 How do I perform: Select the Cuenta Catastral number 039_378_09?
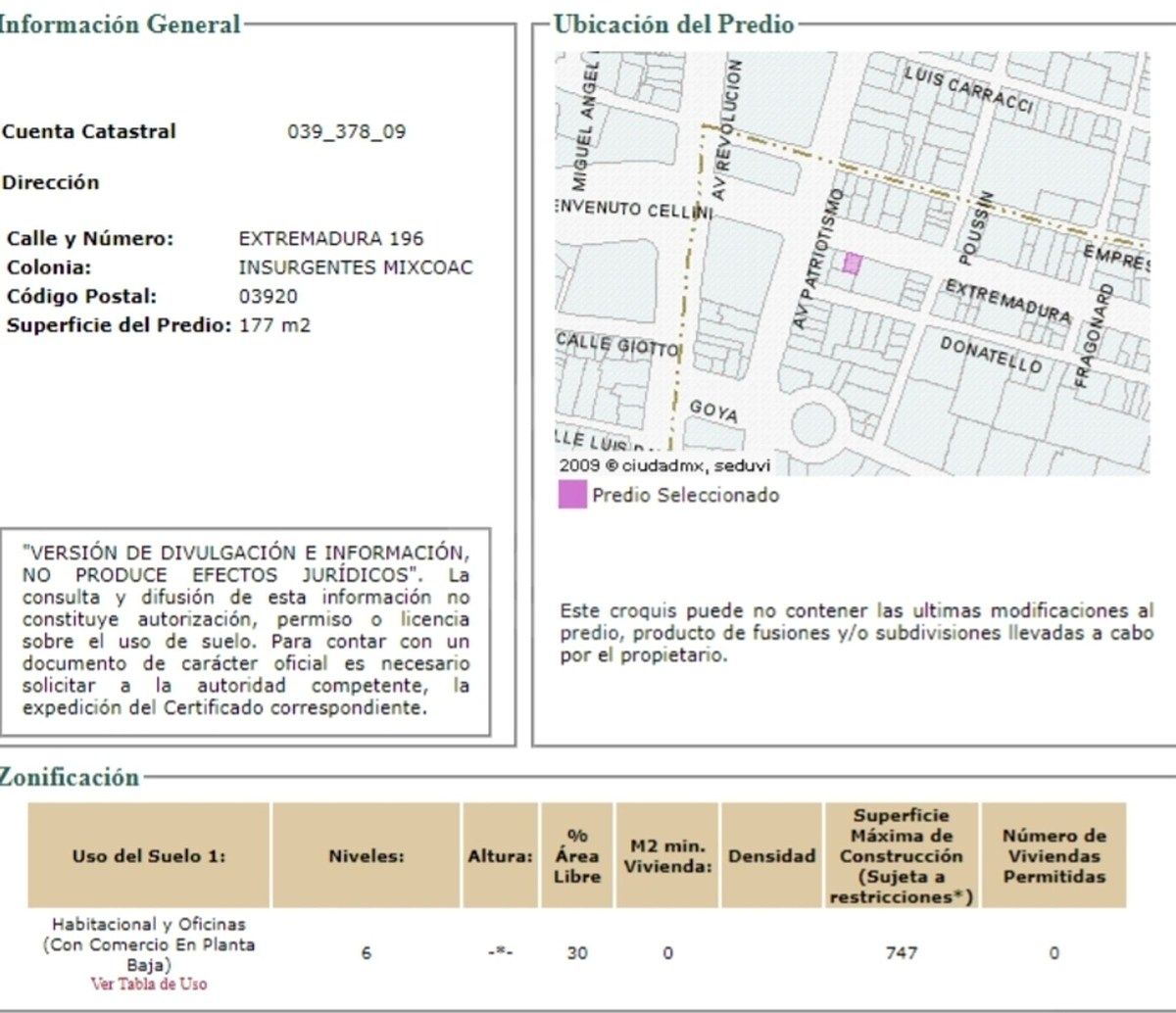pyautogui.click(x=346, y=132)
